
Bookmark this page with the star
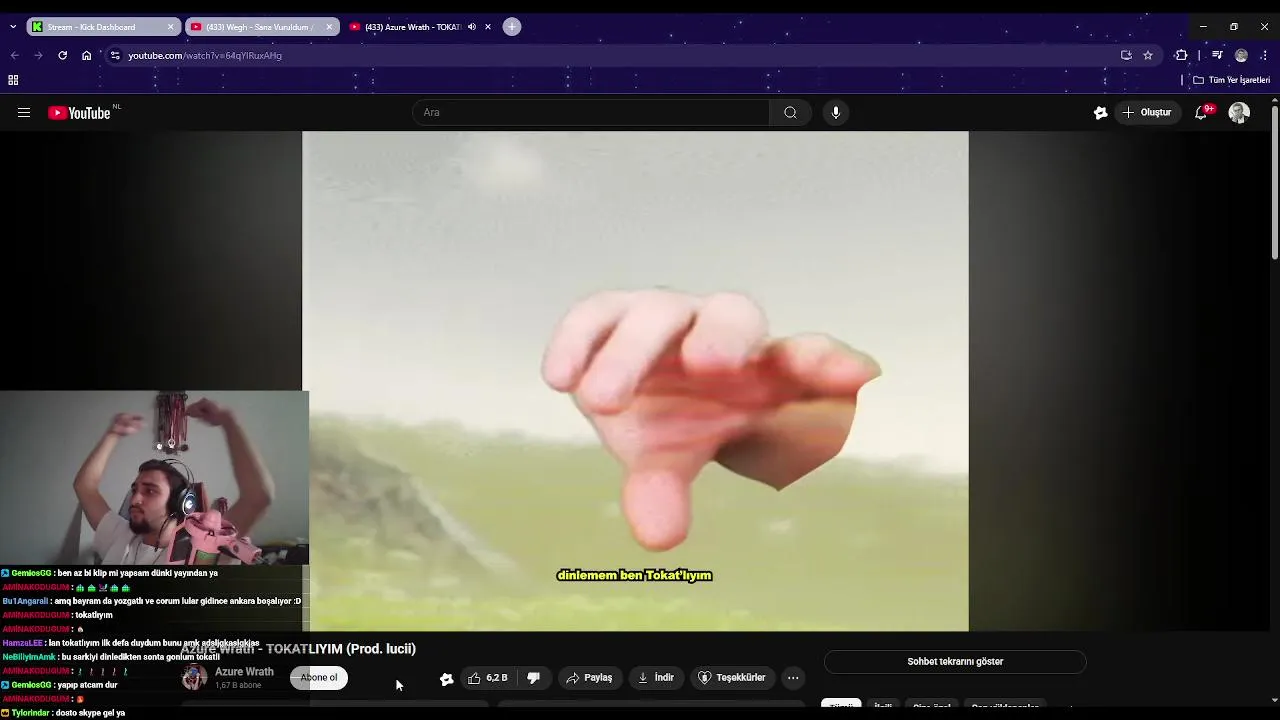pyautogui.click(x=1148, y=56)
